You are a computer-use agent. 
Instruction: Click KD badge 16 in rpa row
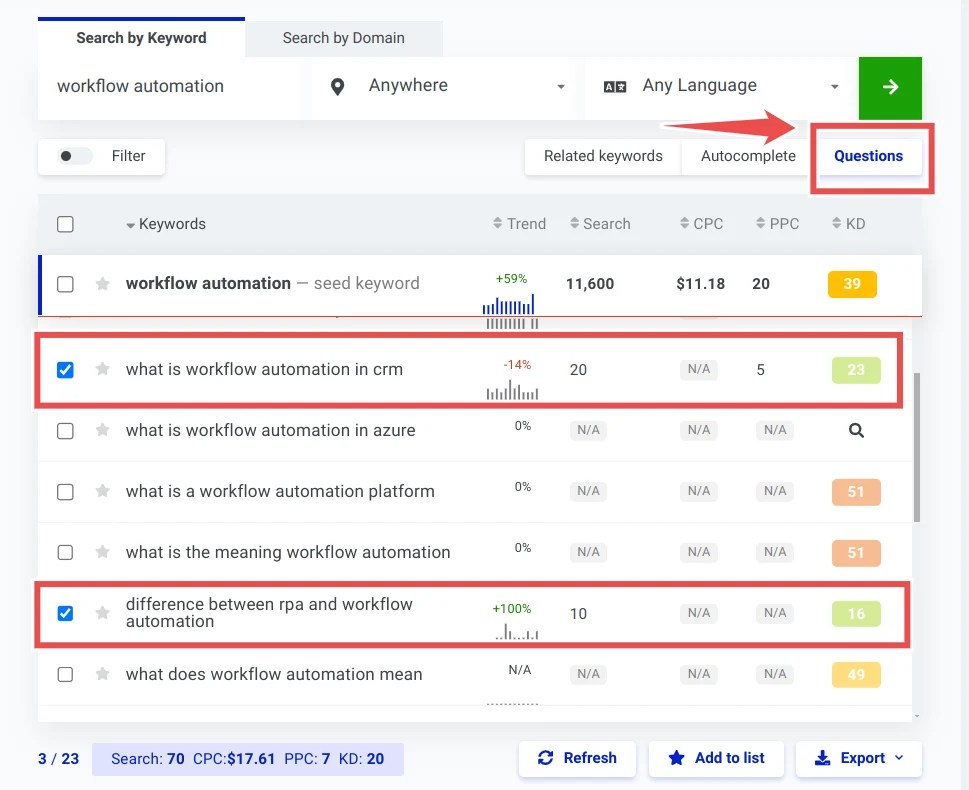click(x=856, y=613)
